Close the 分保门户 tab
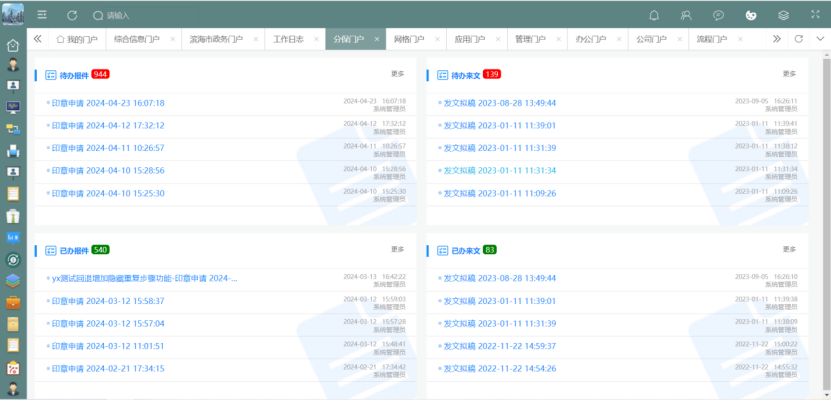Image resolution: width=831 pixels, height=401 pixels. pos(376,39)
